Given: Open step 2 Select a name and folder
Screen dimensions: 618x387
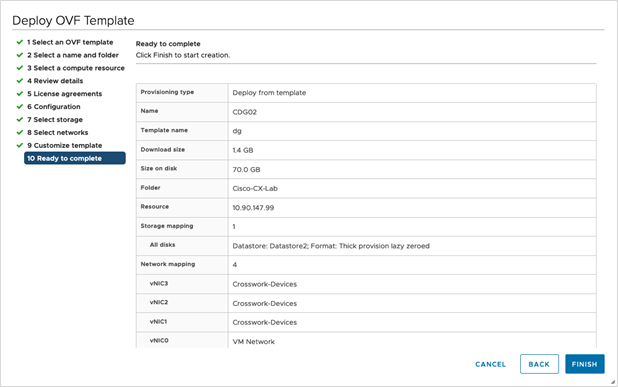Looking at the screenshot, I should [73, 55].
